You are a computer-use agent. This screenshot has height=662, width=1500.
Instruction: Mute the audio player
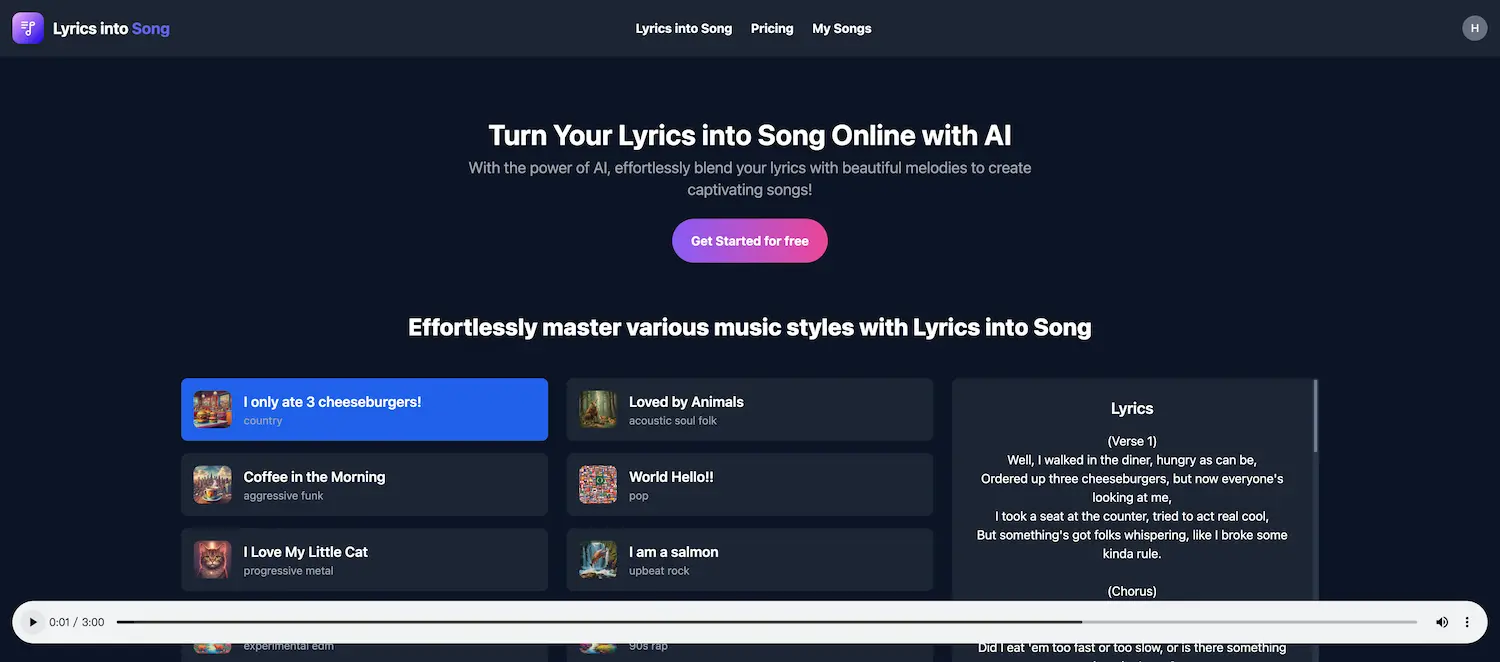click(x=1441, y=621)
